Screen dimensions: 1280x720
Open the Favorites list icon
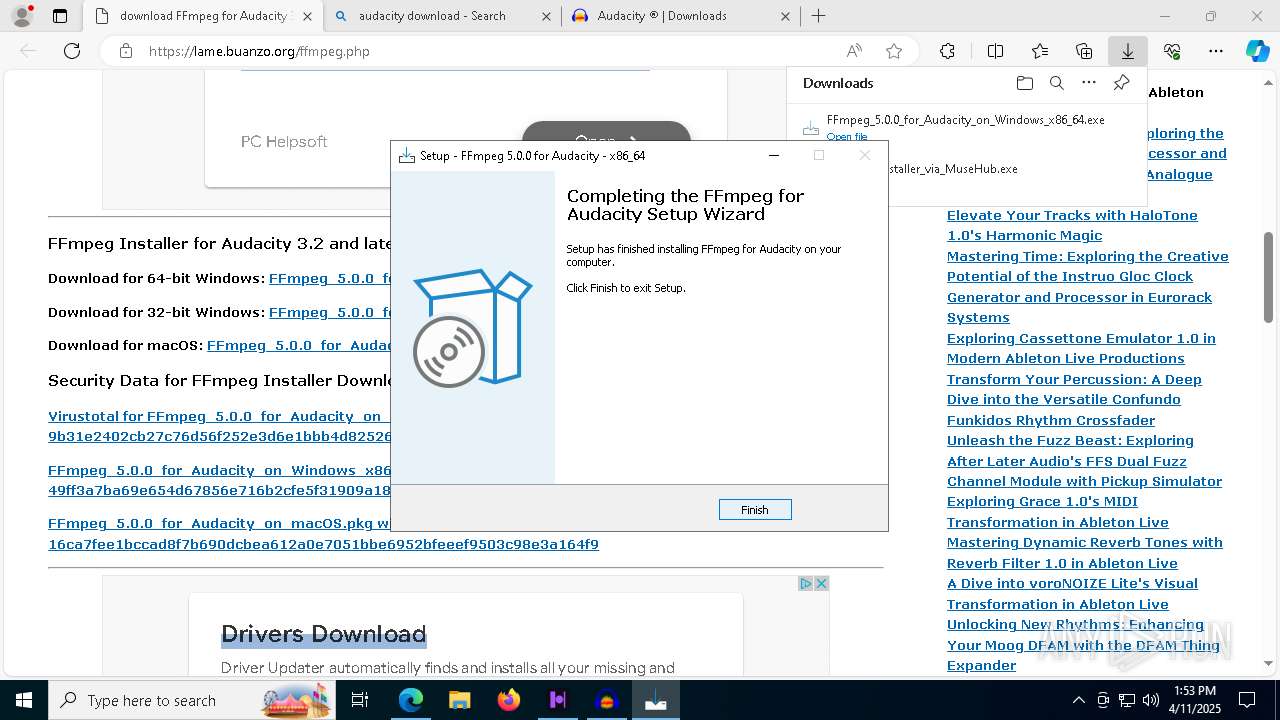coord(1040,51)
